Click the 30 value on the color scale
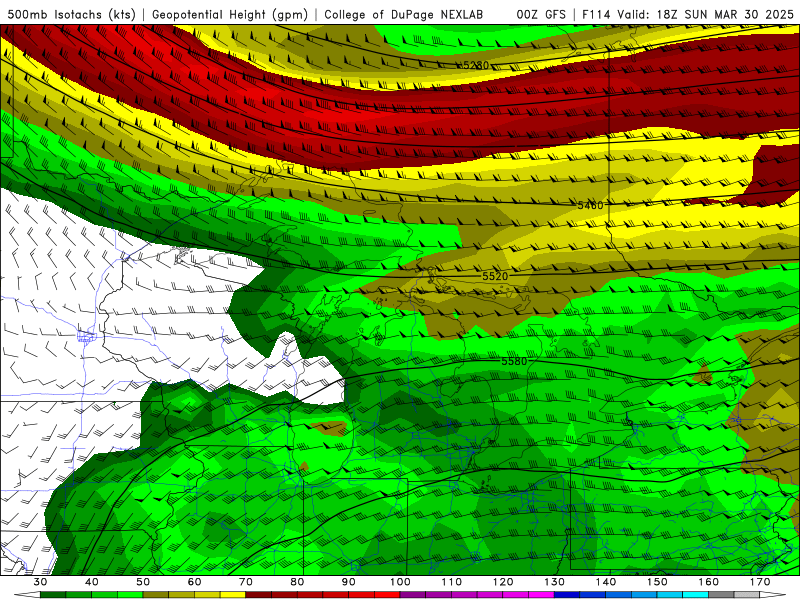This screenshot has width=800, height=600. coord(40,582)
